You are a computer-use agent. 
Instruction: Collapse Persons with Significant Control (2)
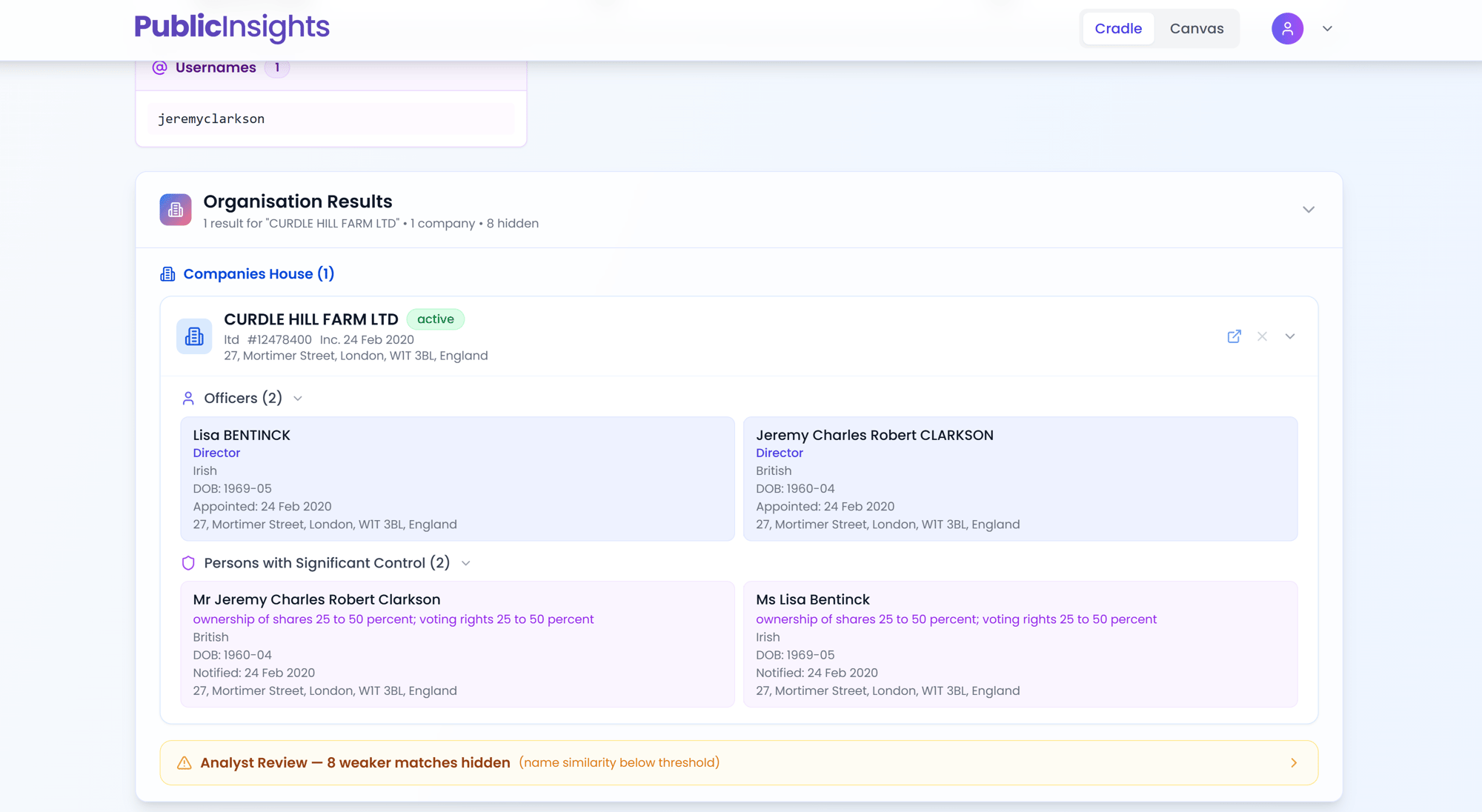pos(466,563)
